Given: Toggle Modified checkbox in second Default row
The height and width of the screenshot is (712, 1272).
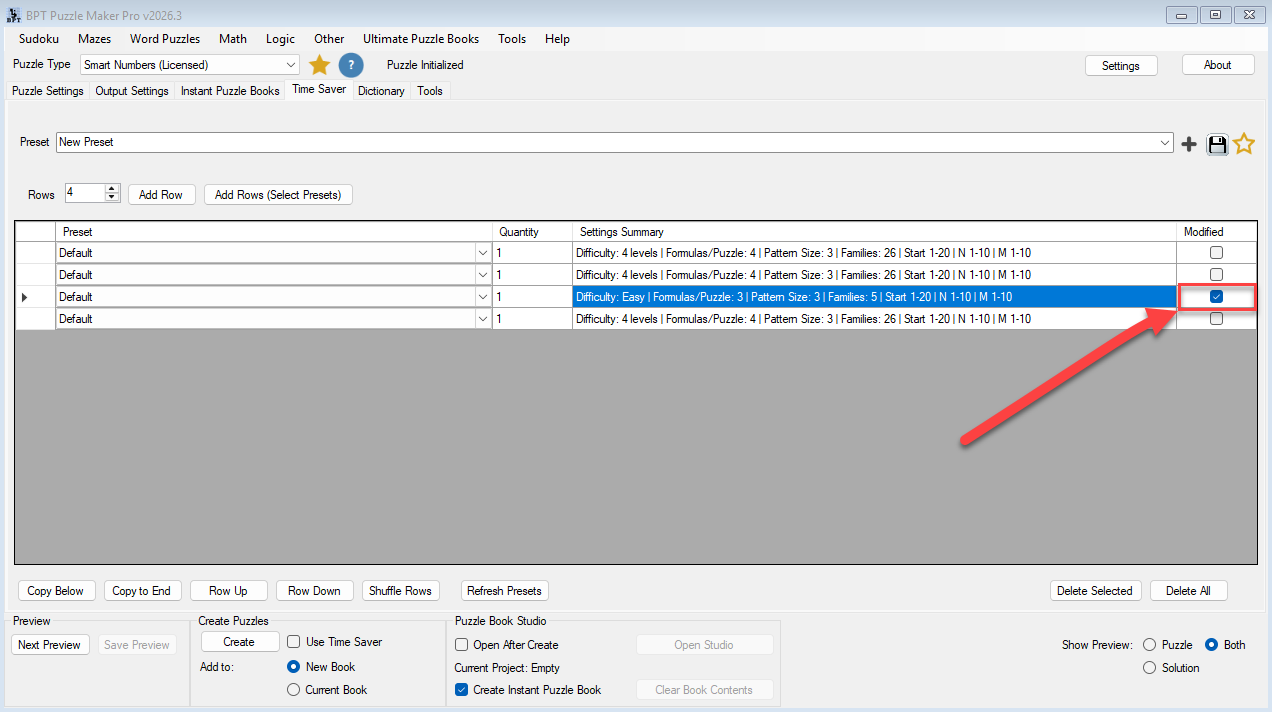Looking at the screenshot, I should point(1216,275).
